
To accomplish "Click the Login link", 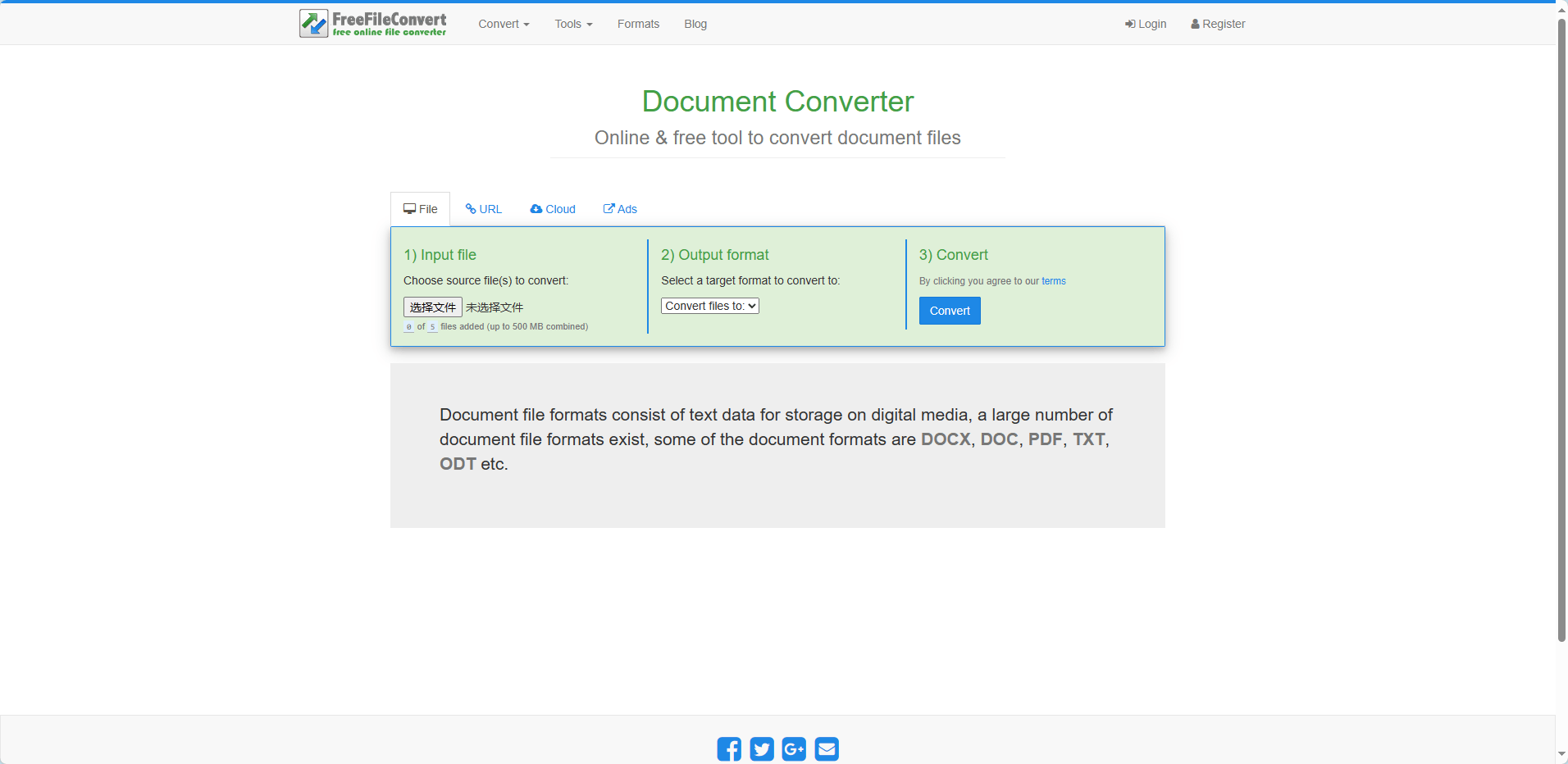I will click(1146, 24).
